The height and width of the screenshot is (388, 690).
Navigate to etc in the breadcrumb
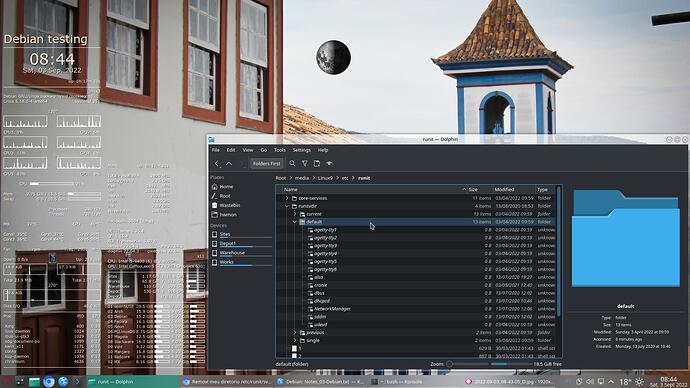pos(345,178)
